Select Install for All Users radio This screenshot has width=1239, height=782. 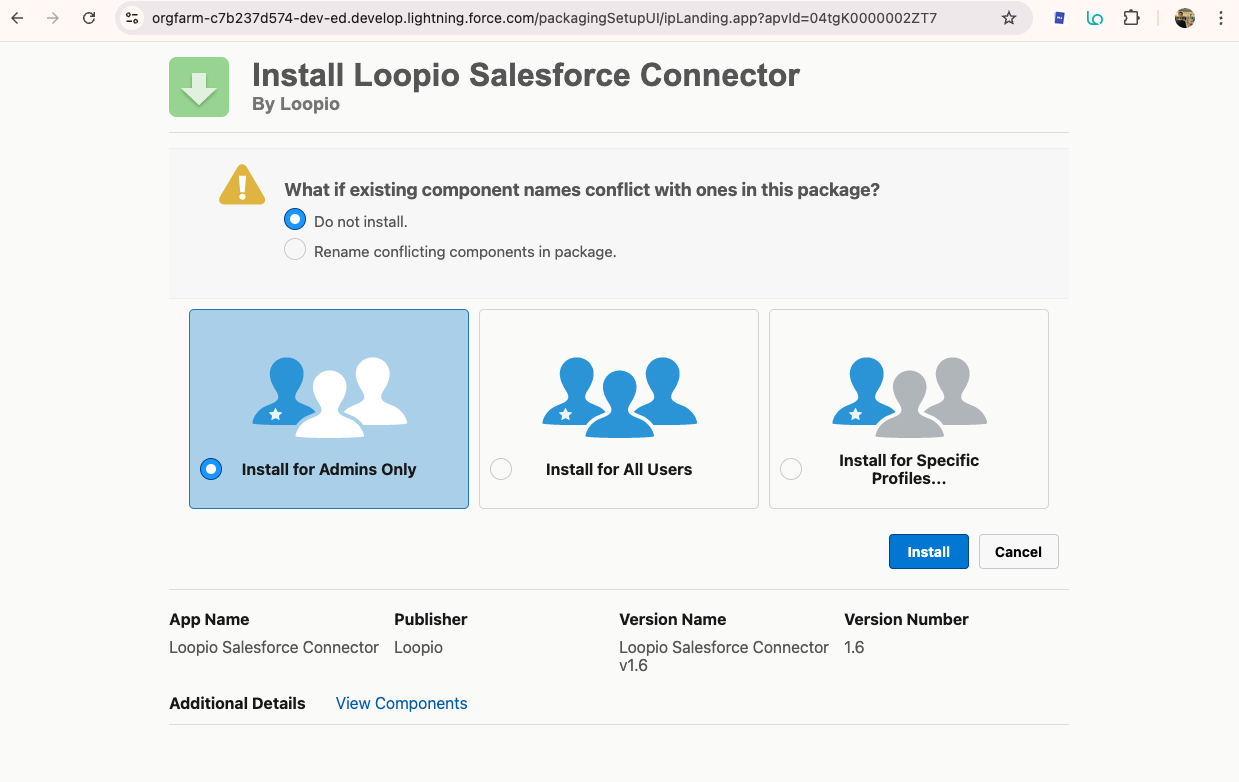coord(501,469)
